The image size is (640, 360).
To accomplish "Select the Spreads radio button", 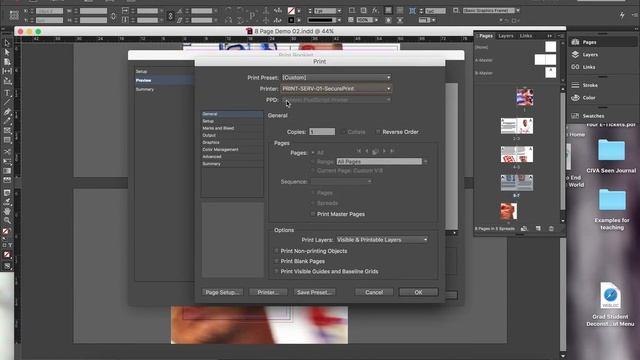I will pos(313,203).
